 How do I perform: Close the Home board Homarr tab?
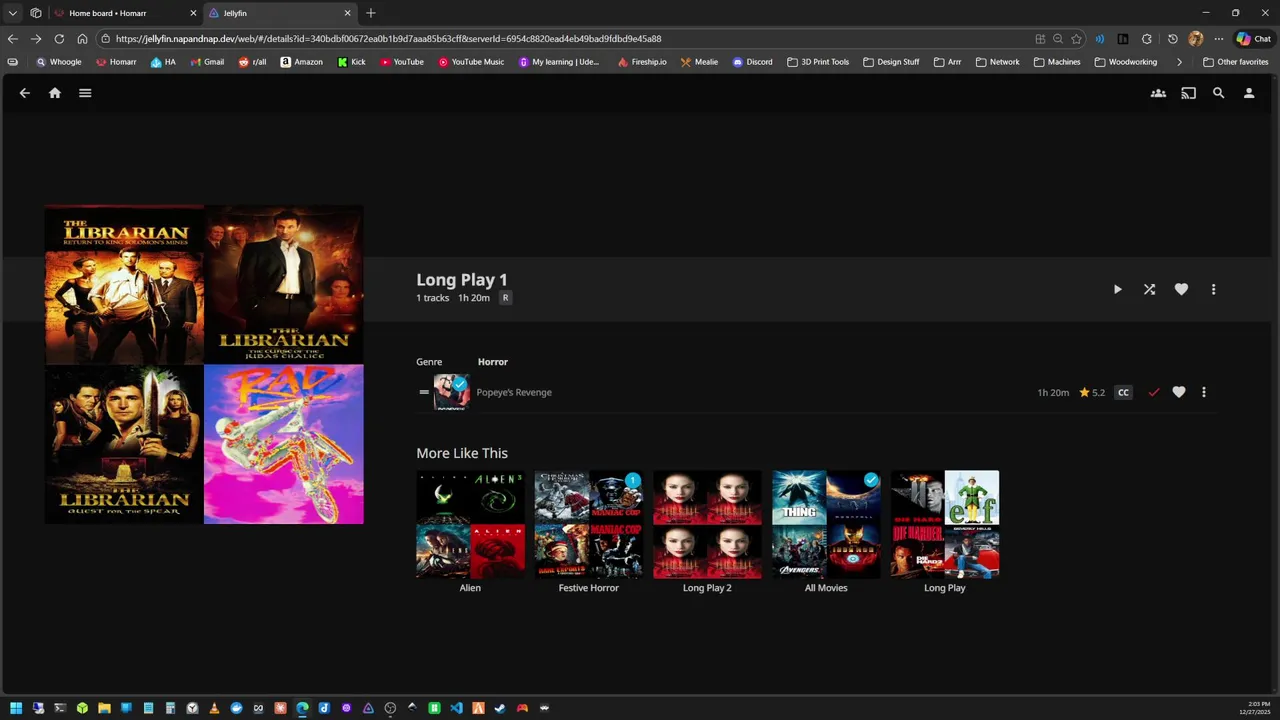pos(193,13)
